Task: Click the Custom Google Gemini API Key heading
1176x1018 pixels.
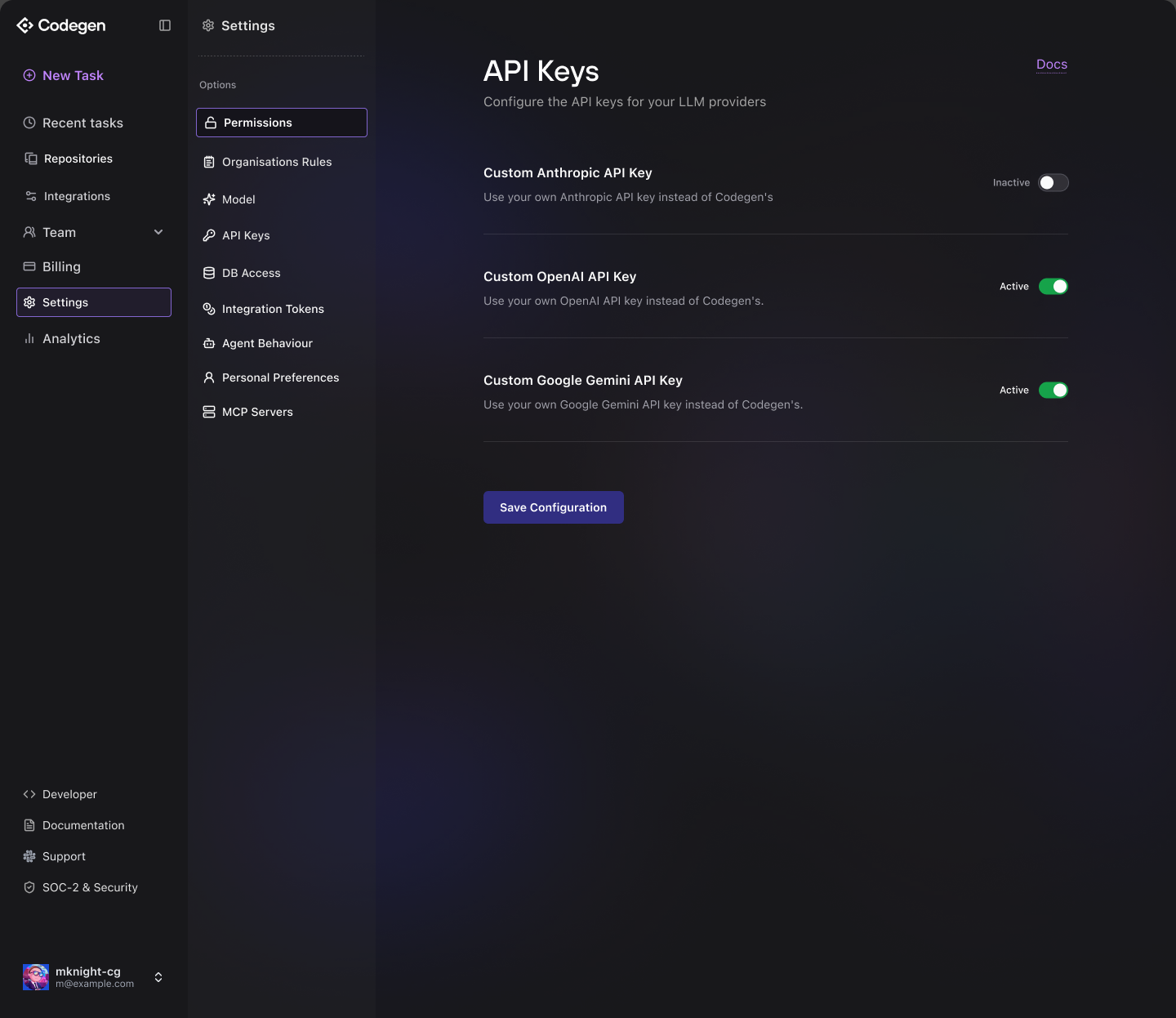Action: click(x=583, y=381)
